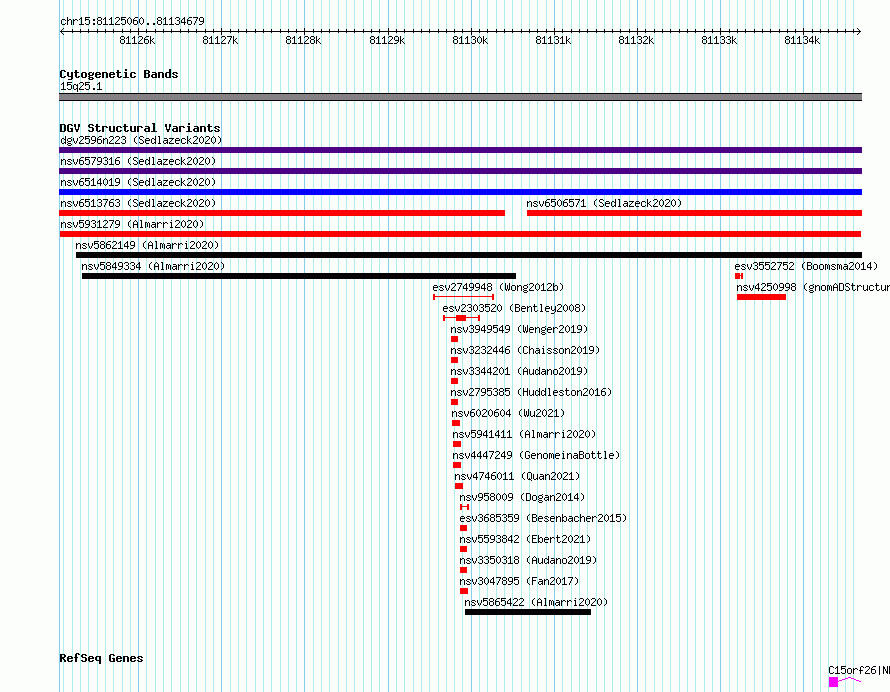Image resolution: width=890 pixels, height=692 pixels.
Task: Click the esv2303520 red interval glyph
Action: click(x=461, y=318)
